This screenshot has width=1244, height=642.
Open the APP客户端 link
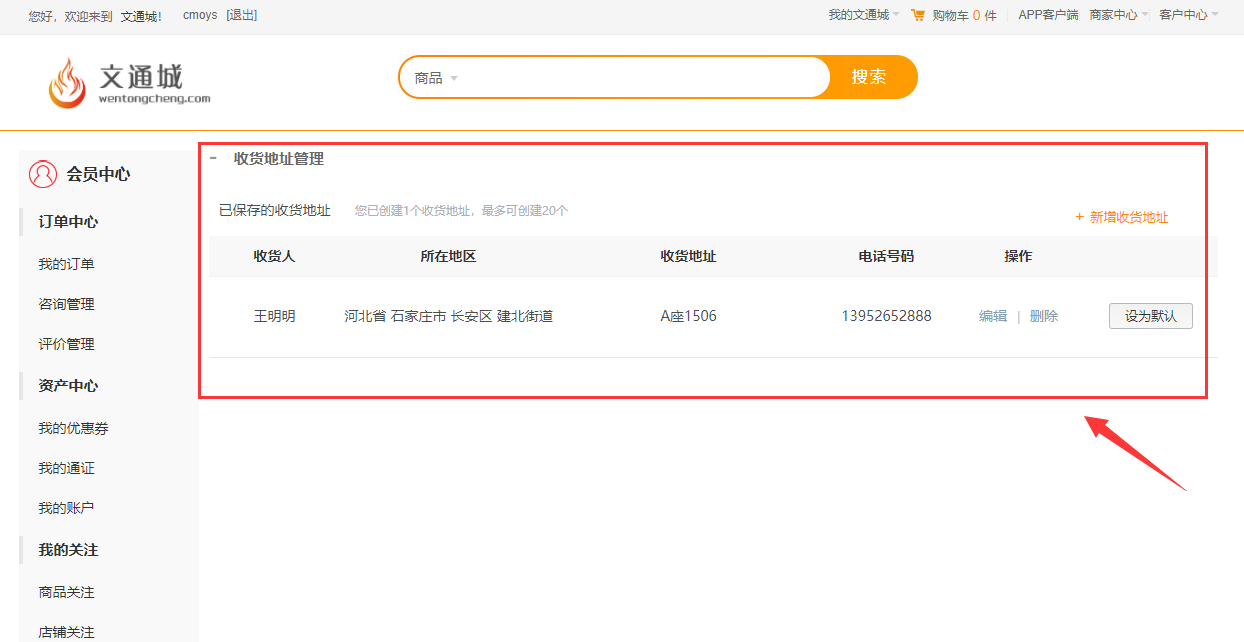(1048, 15)
